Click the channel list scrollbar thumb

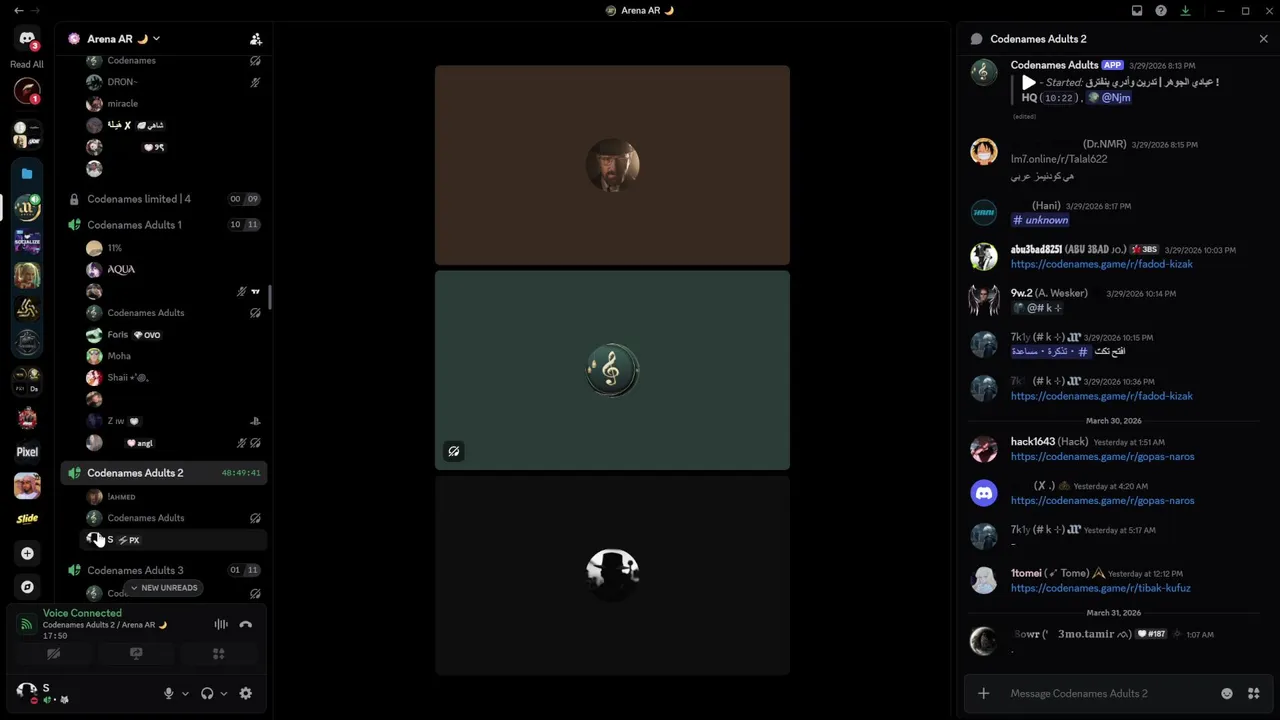coord(270,297)
